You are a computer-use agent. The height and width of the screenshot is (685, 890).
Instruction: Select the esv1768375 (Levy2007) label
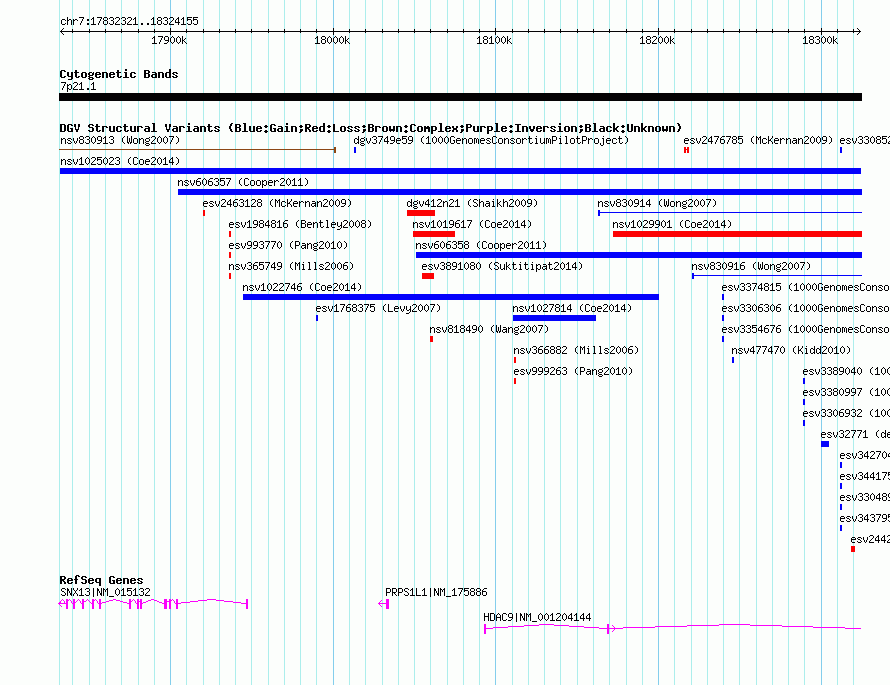click(x=378, y=308)
